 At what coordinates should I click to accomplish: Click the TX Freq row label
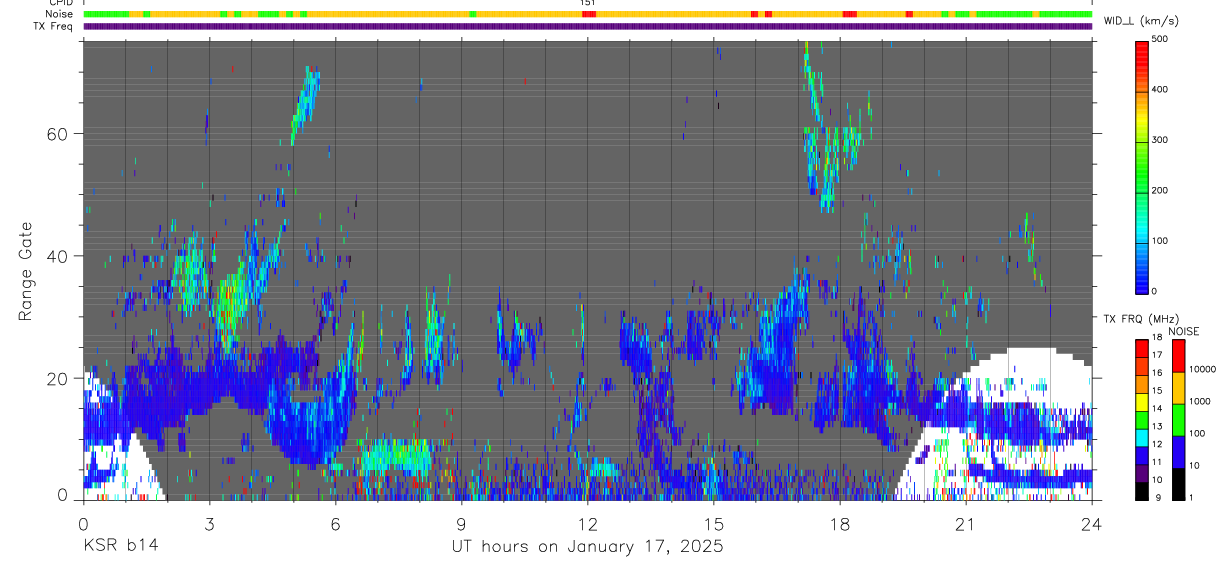coord(54,26)
